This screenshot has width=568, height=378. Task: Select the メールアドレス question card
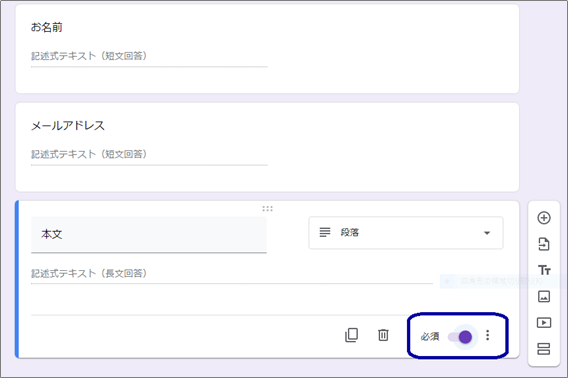click(267, 147)
